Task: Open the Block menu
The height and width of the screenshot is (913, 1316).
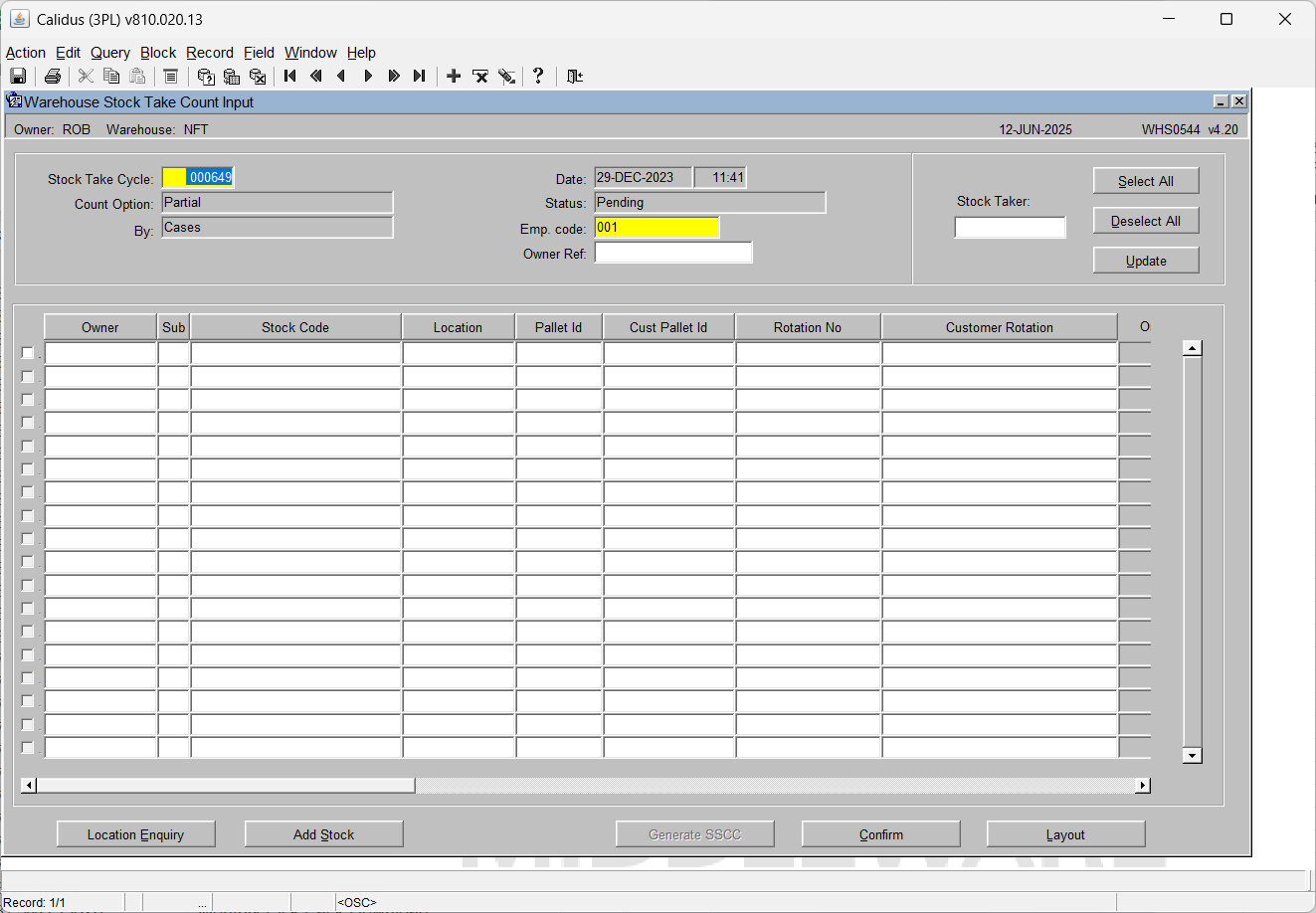Action: point(158,53)
